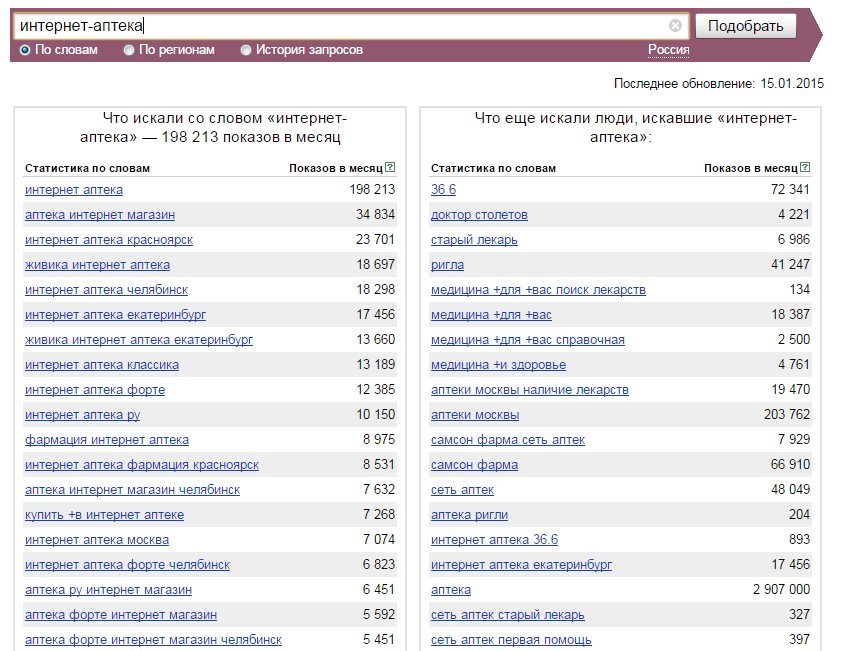Viewport: 842px width, 651px height.
Task: Open the 'аптека интернет магазин' keyword link
Action: point(100,215)
